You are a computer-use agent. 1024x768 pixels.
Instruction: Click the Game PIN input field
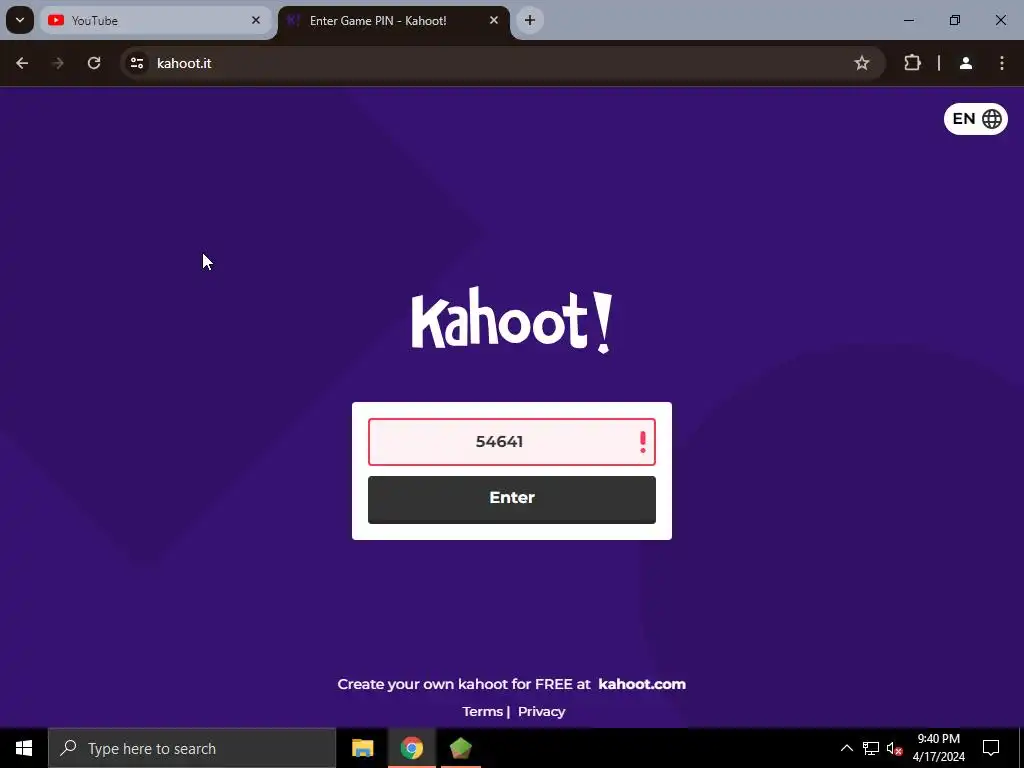pyautogui.click(x=512, y=442)
